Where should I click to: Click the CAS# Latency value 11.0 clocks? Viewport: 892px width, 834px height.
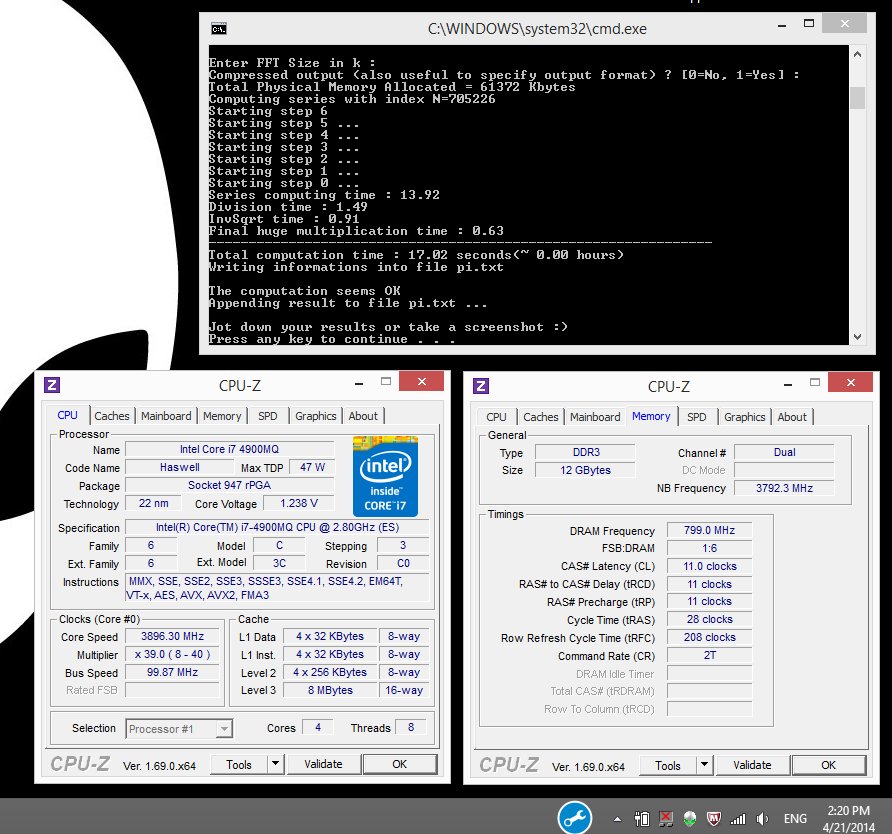pos(709,566)
